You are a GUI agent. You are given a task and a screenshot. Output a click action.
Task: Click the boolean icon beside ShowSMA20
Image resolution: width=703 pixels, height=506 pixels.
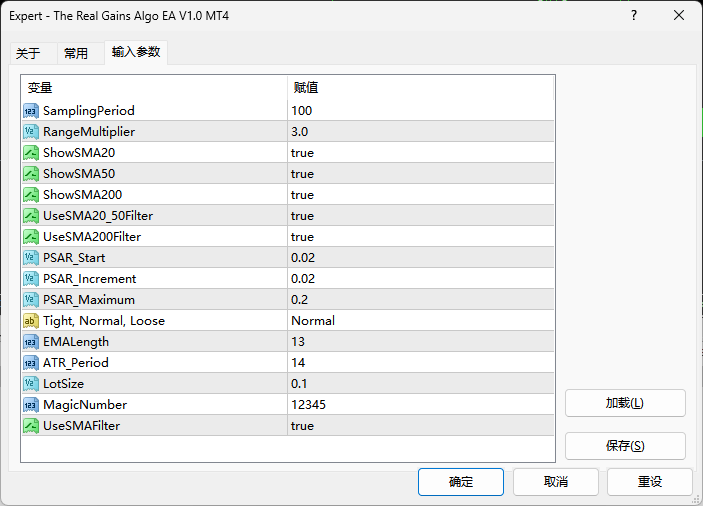click(x=30, y=152)
